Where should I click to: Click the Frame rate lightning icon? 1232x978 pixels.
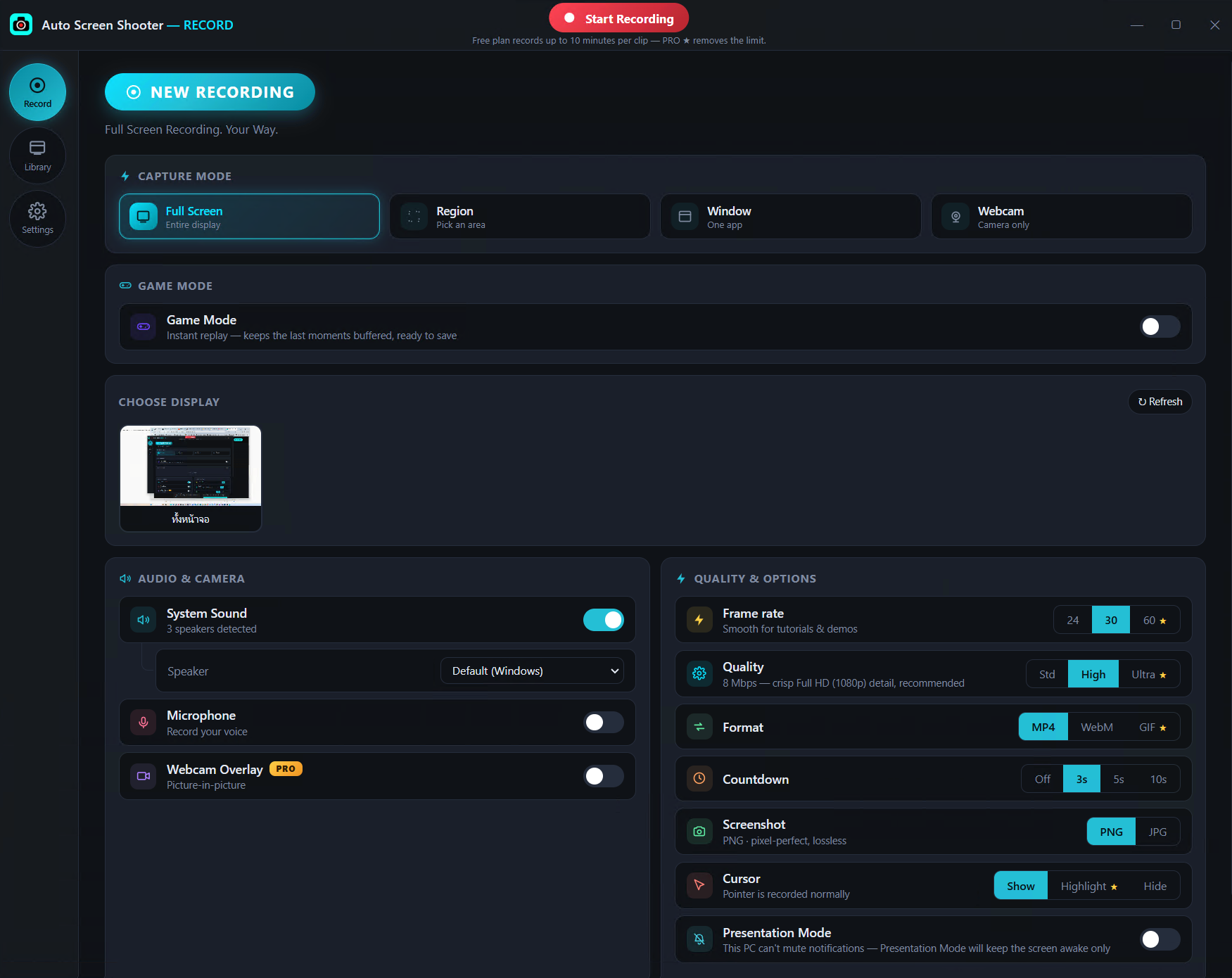(699, 620)
